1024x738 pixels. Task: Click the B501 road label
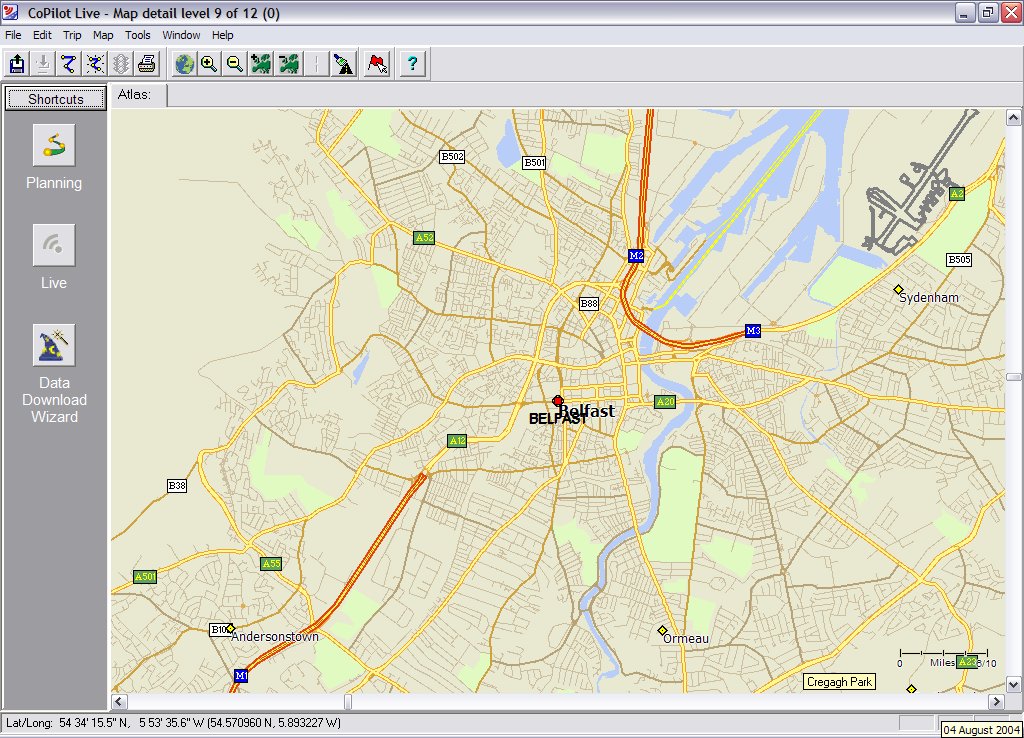click(534, 163)
